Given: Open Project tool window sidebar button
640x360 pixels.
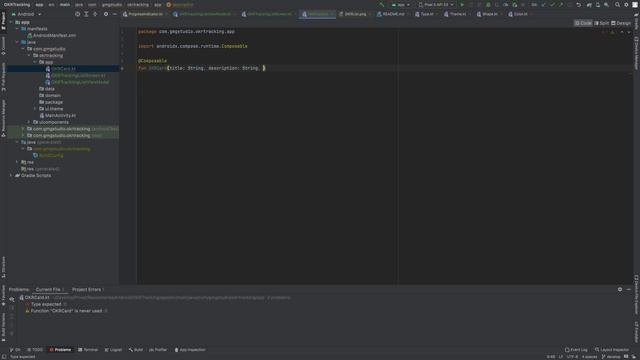Looking at the screenshot, I should [3, 21].
